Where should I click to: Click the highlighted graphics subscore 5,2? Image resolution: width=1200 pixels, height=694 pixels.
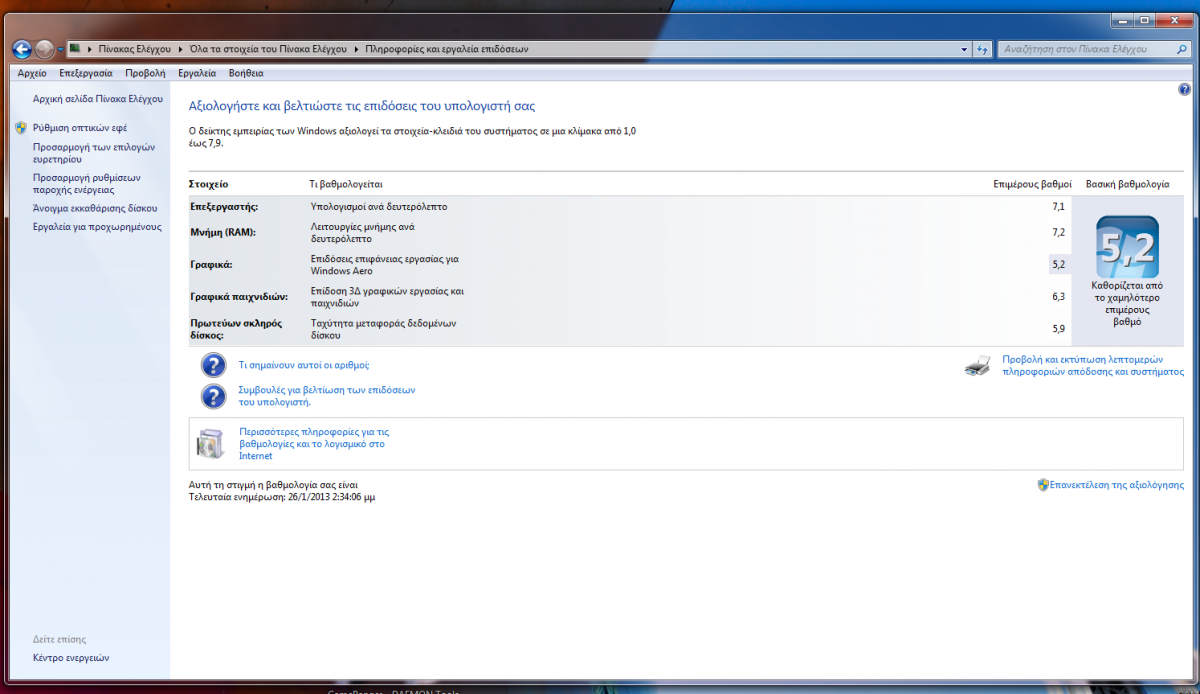point(1059,265)
